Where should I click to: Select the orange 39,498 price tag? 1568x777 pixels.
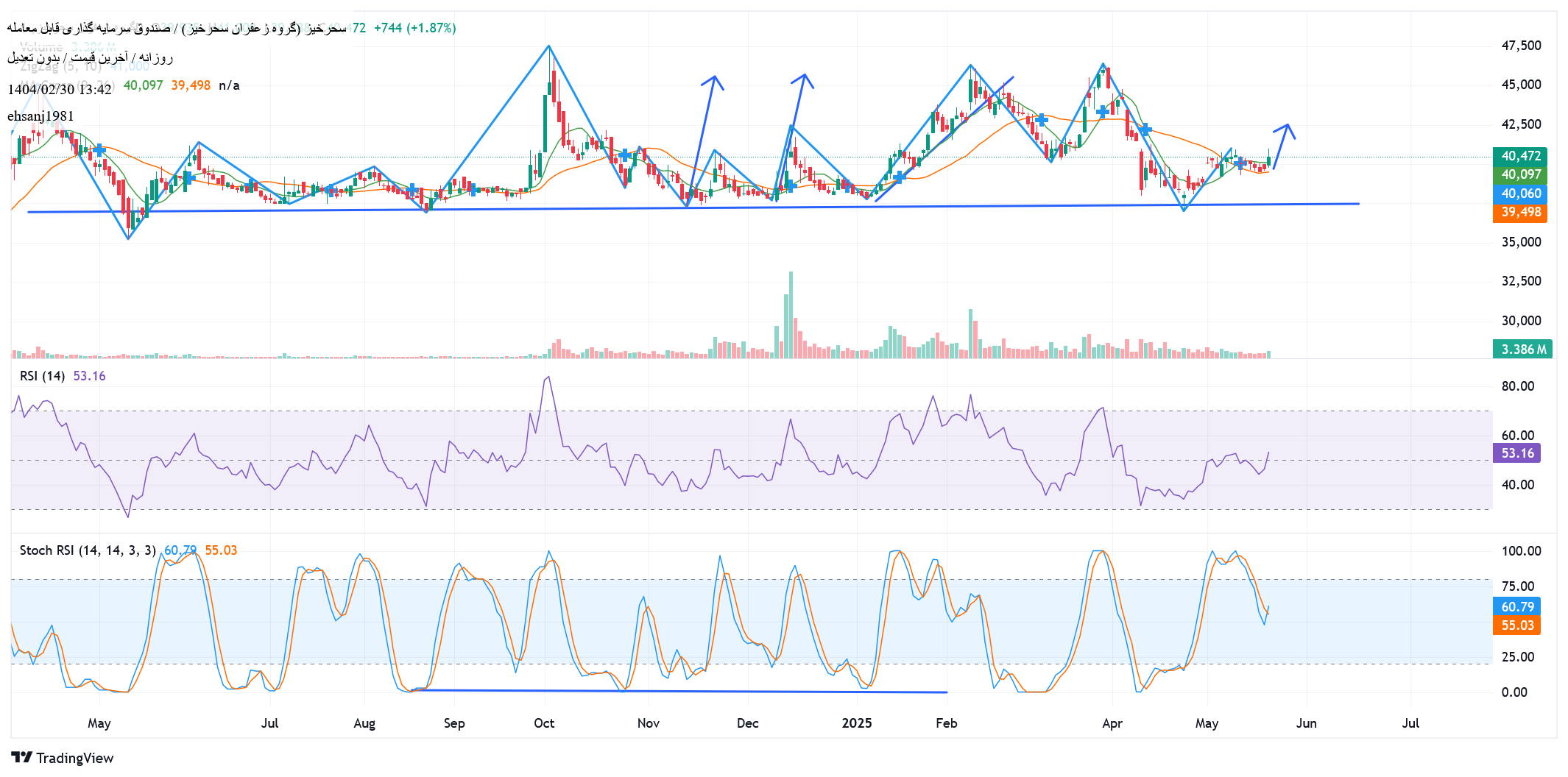coord(1521,212)
